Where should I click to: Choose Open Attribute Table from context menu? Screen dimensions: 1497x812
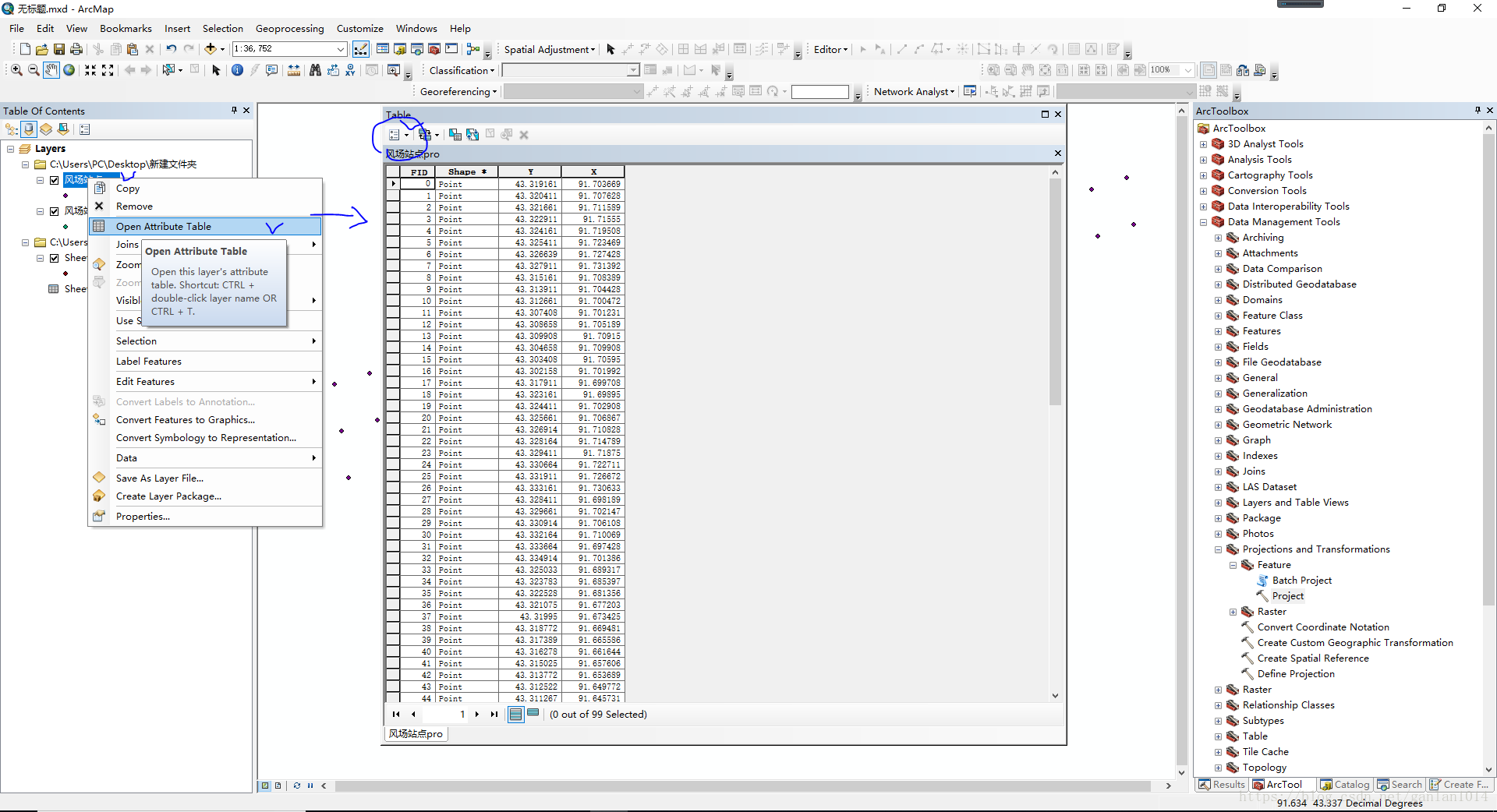205,226
